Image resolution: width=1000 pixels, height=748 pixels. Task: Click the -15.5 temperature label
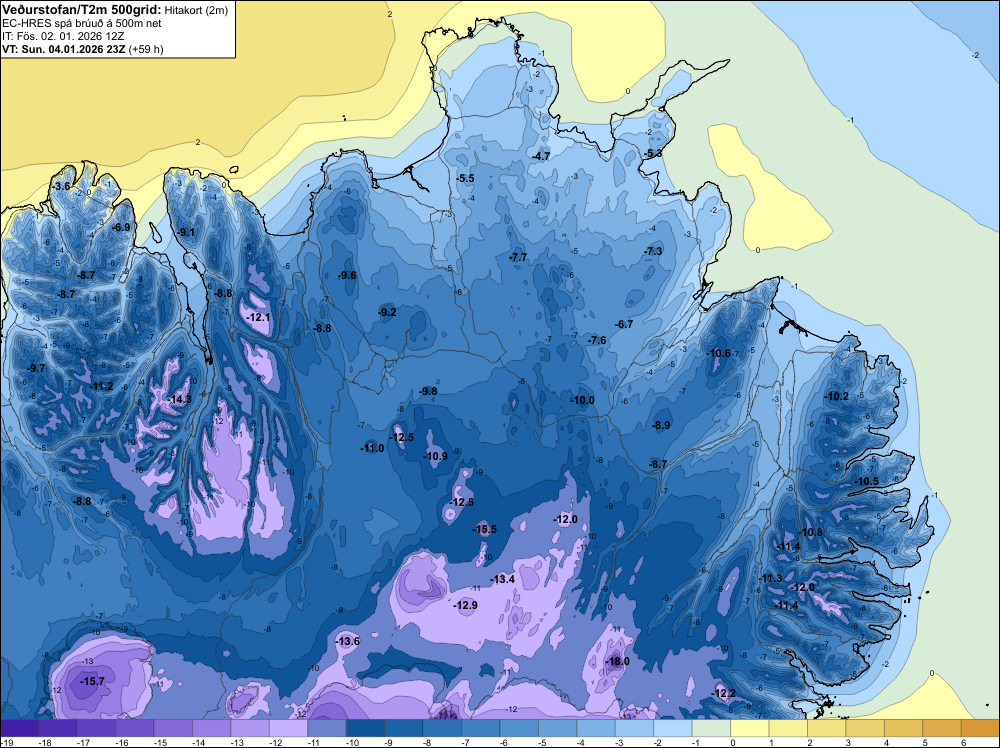484,529
